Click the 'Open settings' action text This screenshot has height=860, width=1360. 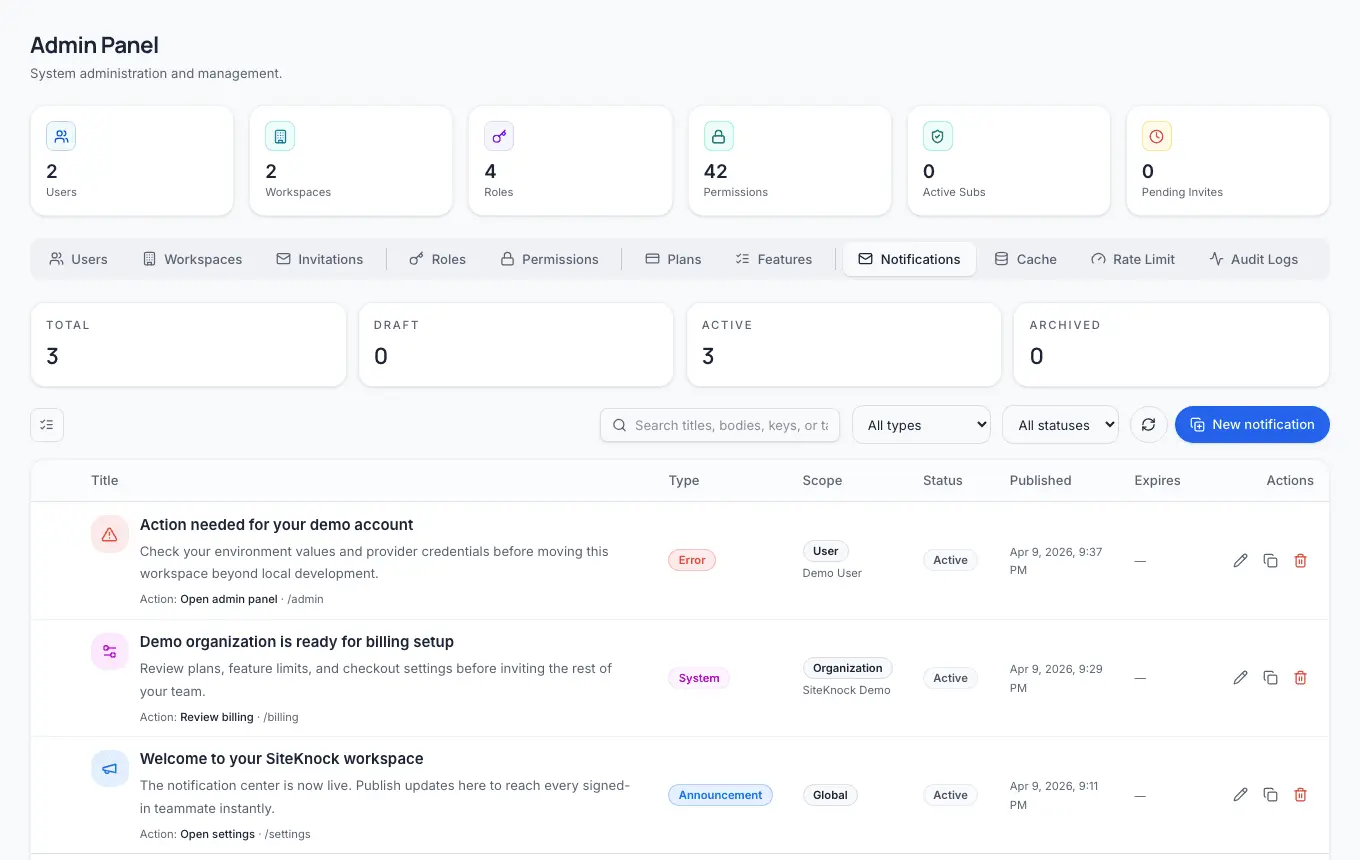point(217,834)
